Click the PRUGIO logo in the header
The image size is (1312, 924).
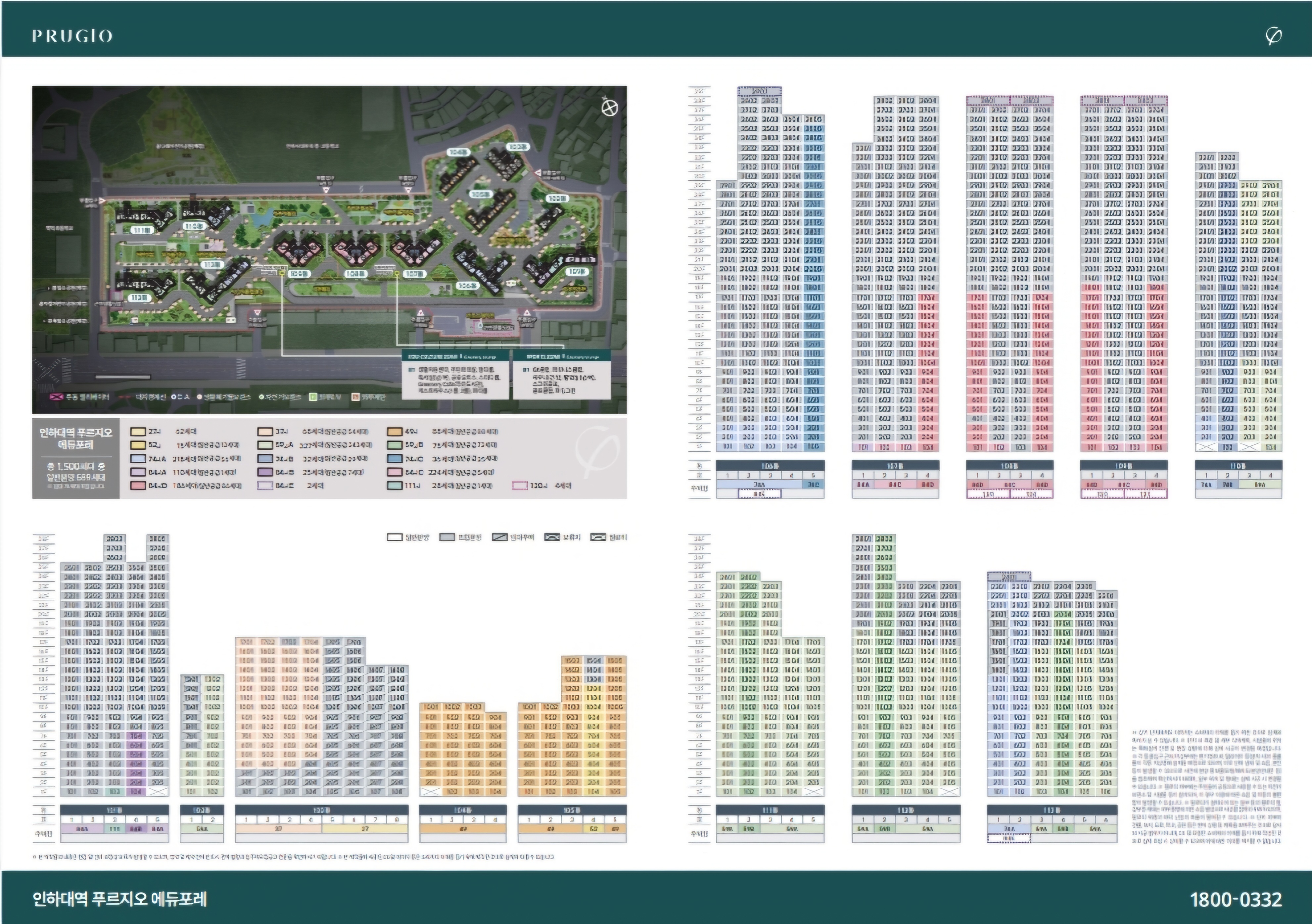[72, 36]
